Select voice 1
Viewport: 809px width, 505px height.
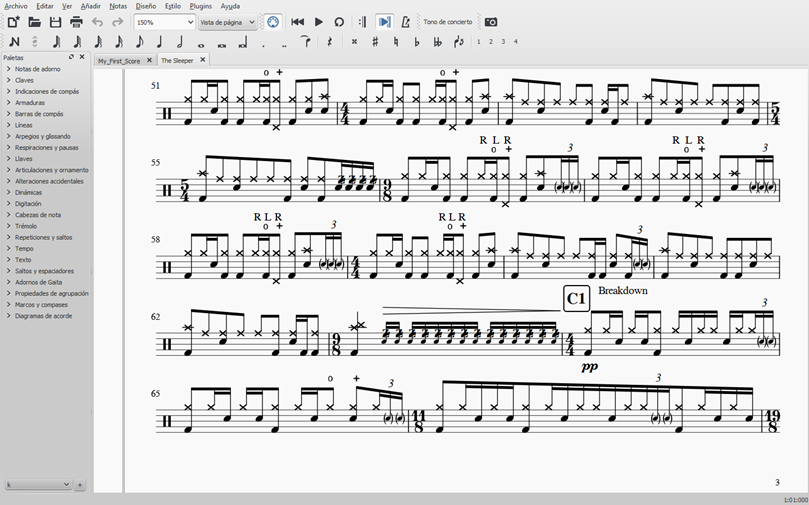(x=478, y=42)
